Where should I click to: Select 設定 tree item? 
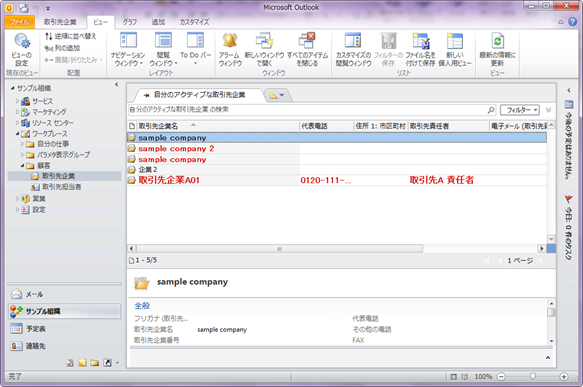coord(39,210)
